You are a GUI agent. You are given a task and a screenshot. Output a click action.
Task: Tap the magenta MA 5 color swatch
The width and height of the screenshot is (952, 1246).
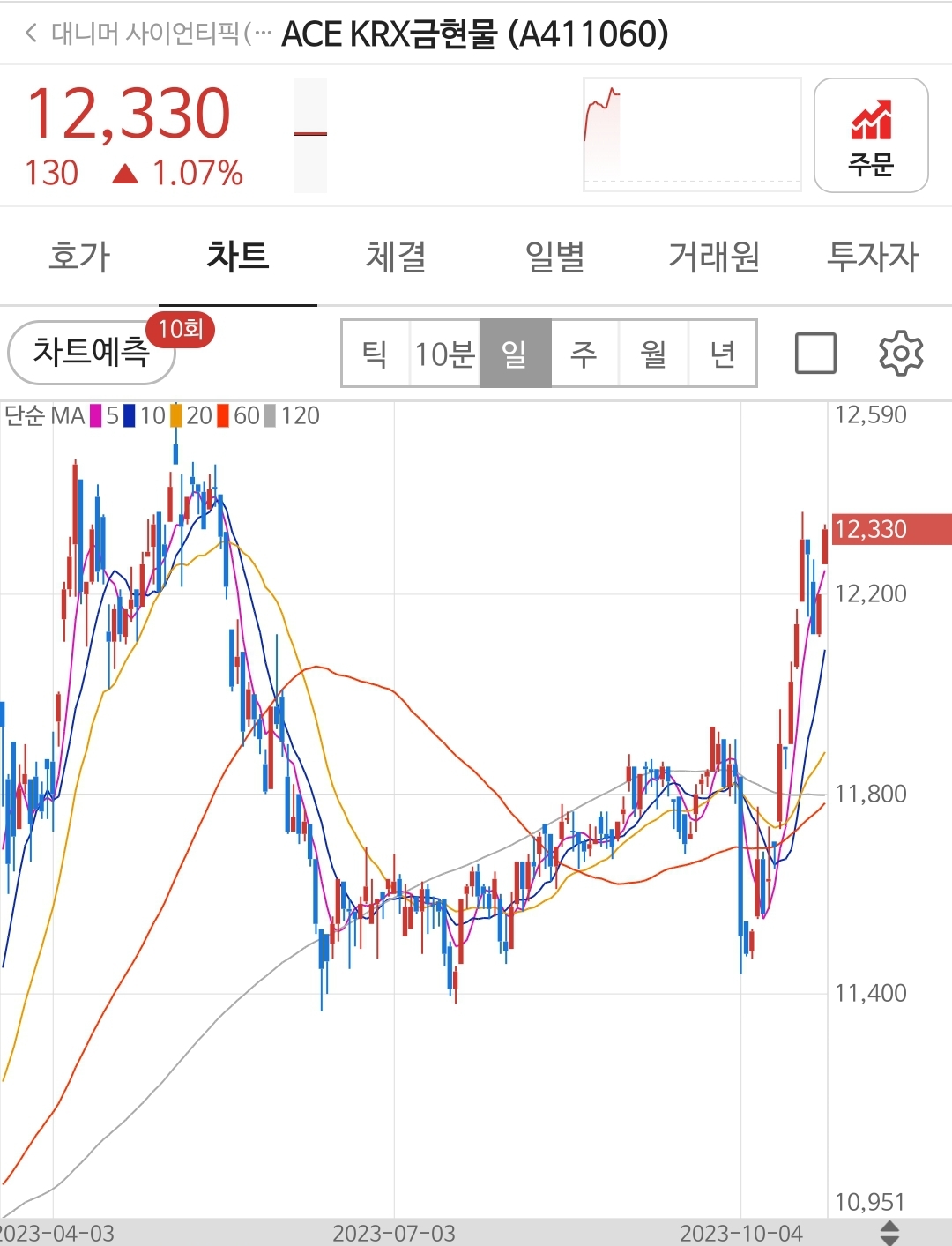96,415
